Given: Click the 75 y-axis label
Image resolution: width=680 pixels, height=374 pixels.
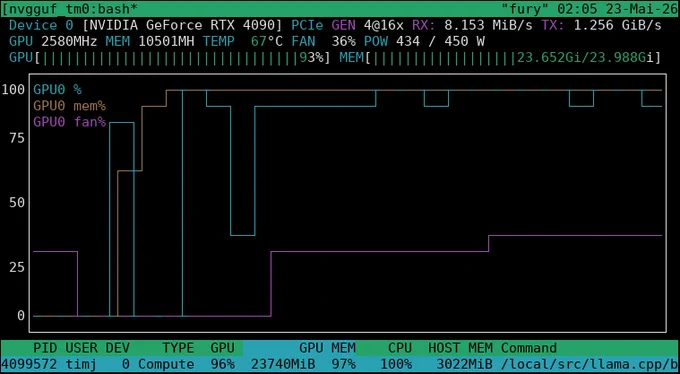Looking at the screenshot, I should tap(17, 138).
